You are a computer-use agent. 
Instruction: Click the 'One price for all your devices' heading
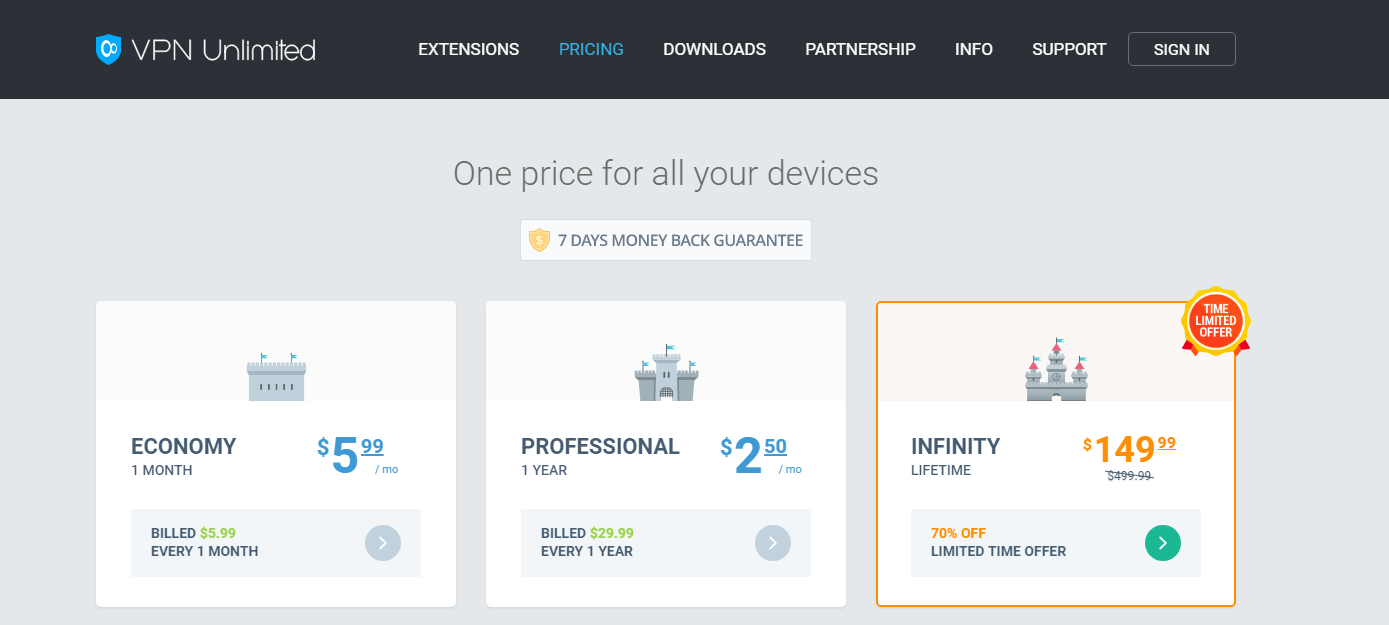(666, 174)
